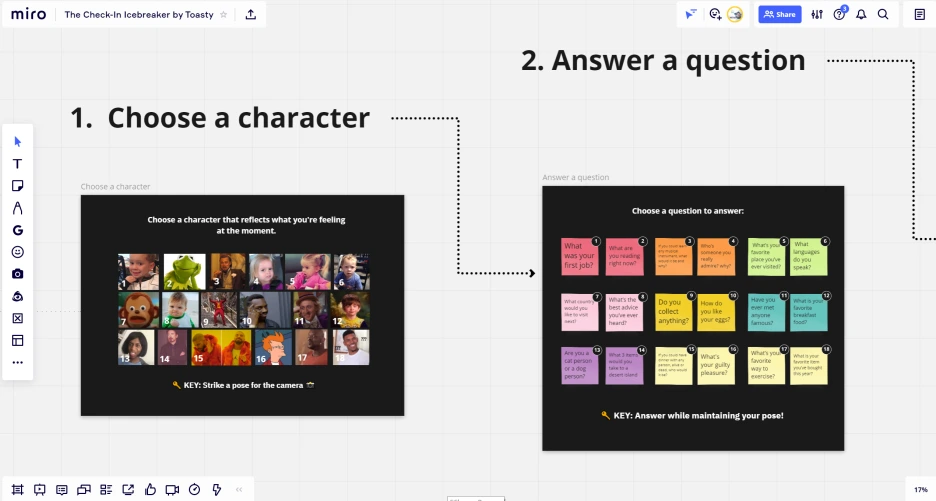Image resolution: width=936 pixels, height=501 pixels.
Task: Select sticky 'Do you collect anything?'
Action: 674,311
